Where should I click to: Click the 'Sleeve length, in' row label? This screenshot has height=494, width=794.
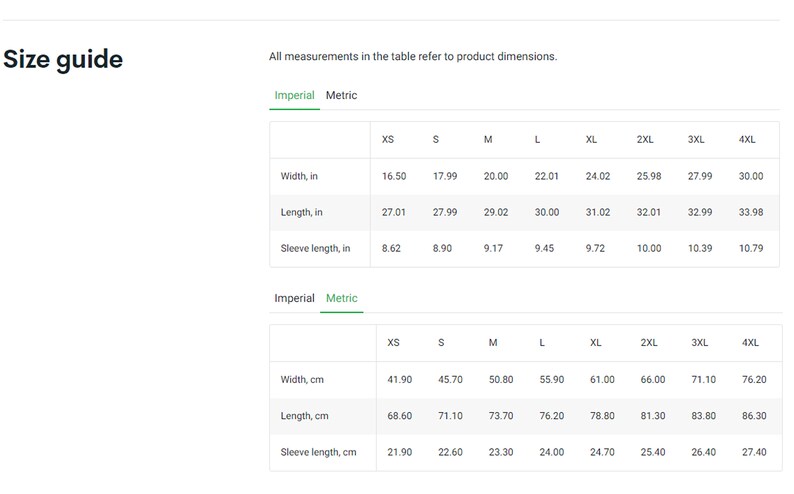pyautogui.click(x=315, y=248)
